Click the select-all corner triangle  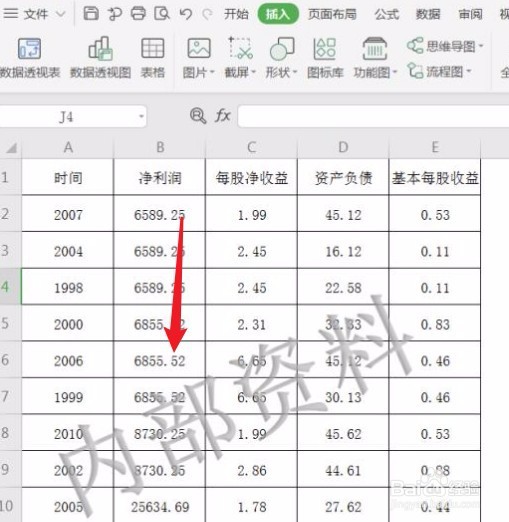12,147
